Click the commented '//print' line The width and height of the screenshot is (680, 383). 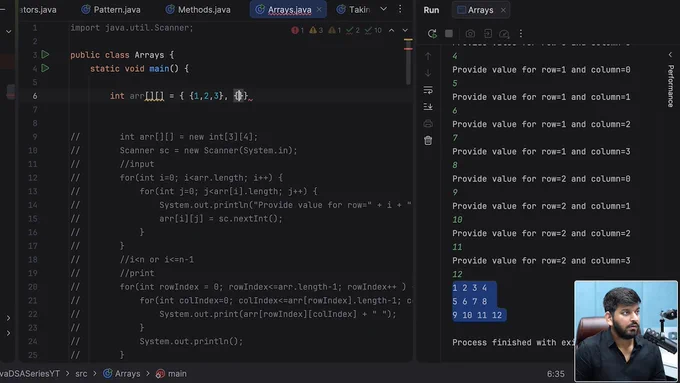pyautogui.click(x=137, y=273)
